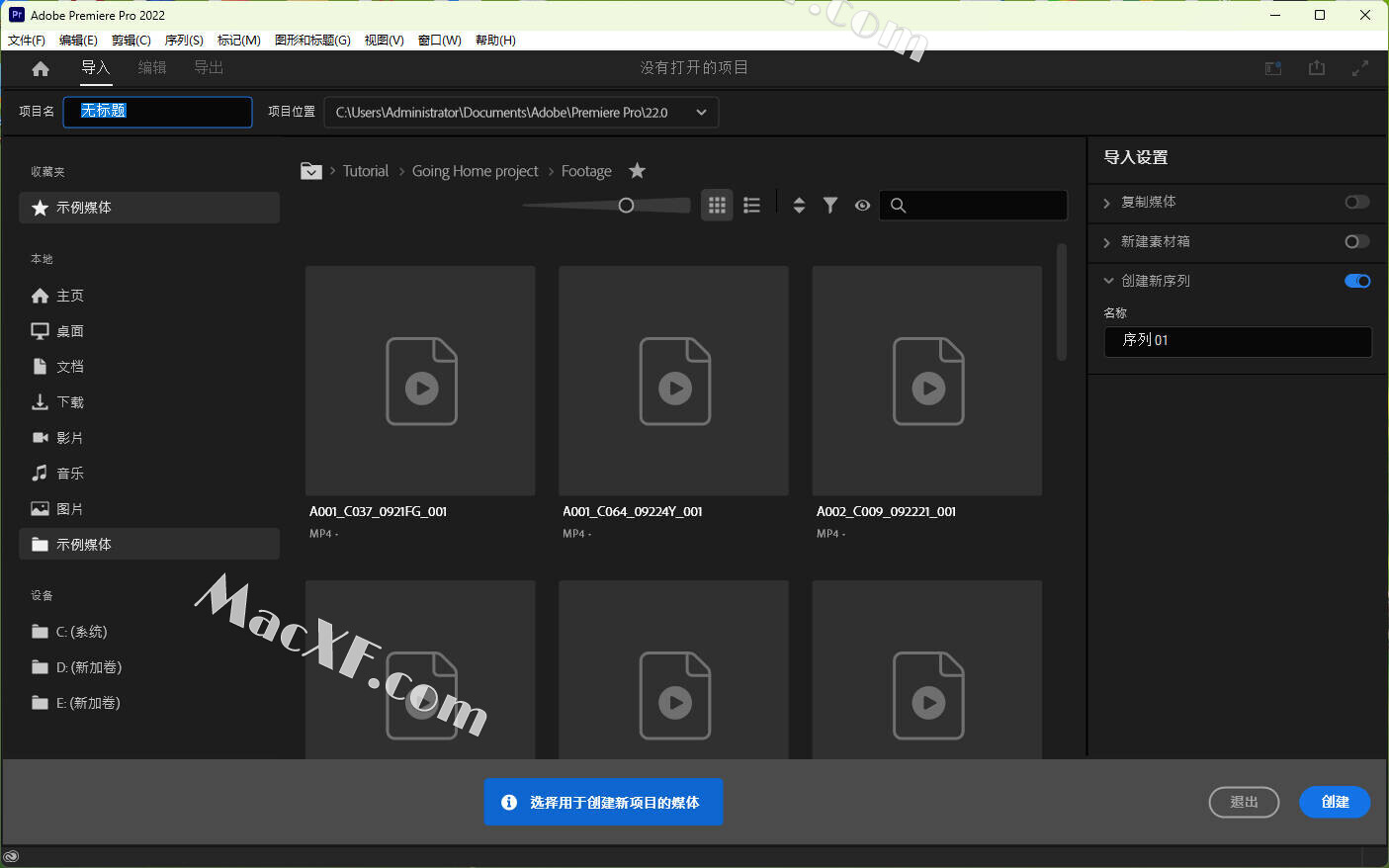Open 编辑(E) menu

click(x=78, y=41)
